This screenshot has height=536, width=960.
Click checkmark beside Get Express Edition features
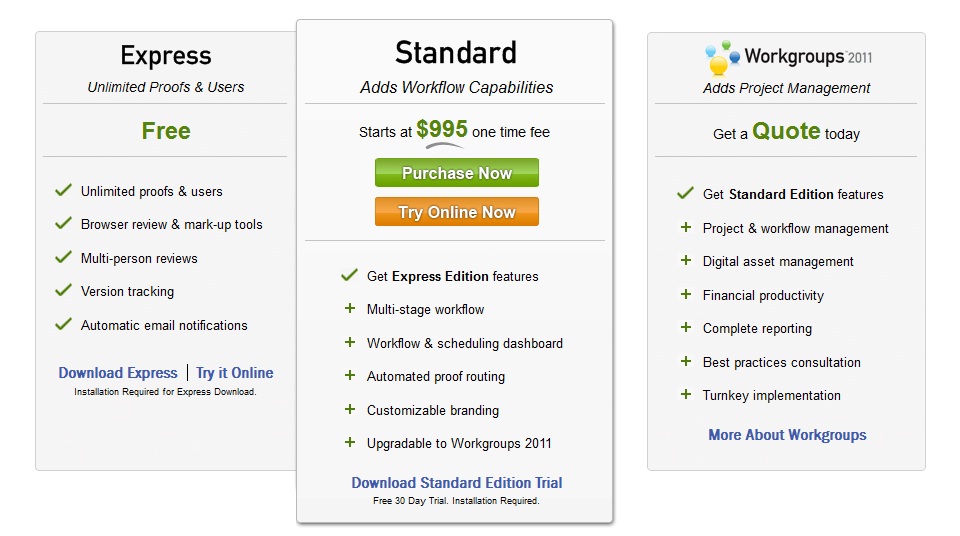350,274
